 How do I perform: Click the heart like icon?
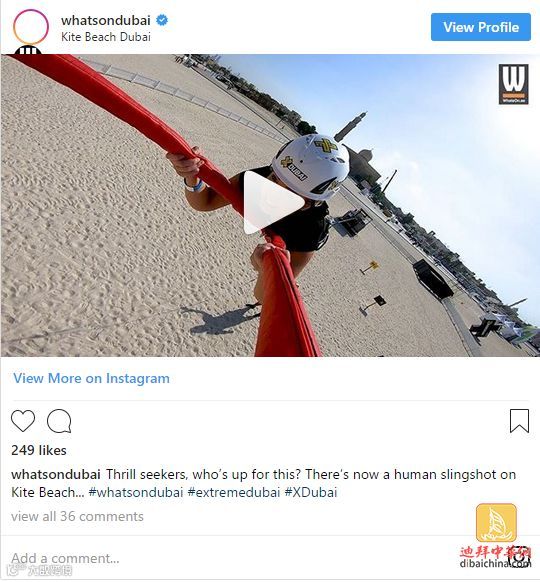tap(23, 421)
